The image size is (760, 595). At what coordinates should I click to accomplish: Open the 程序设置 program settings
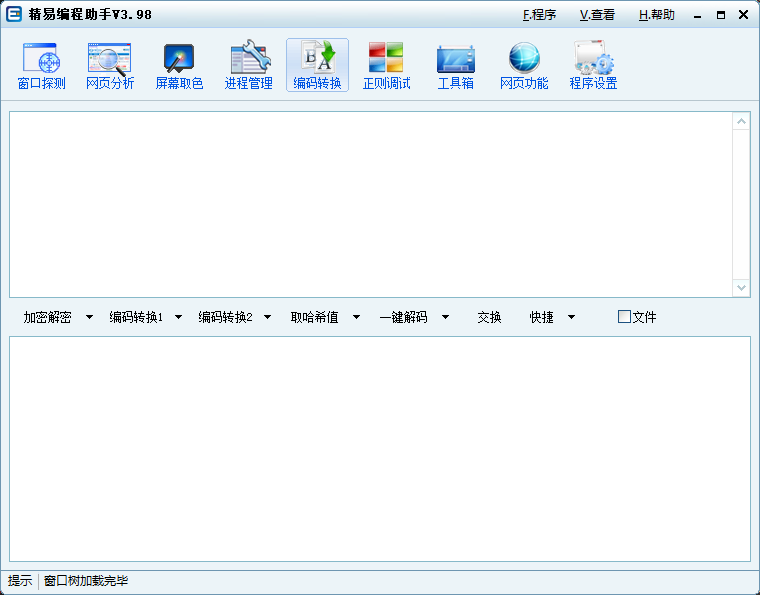(x=593, y=65)
